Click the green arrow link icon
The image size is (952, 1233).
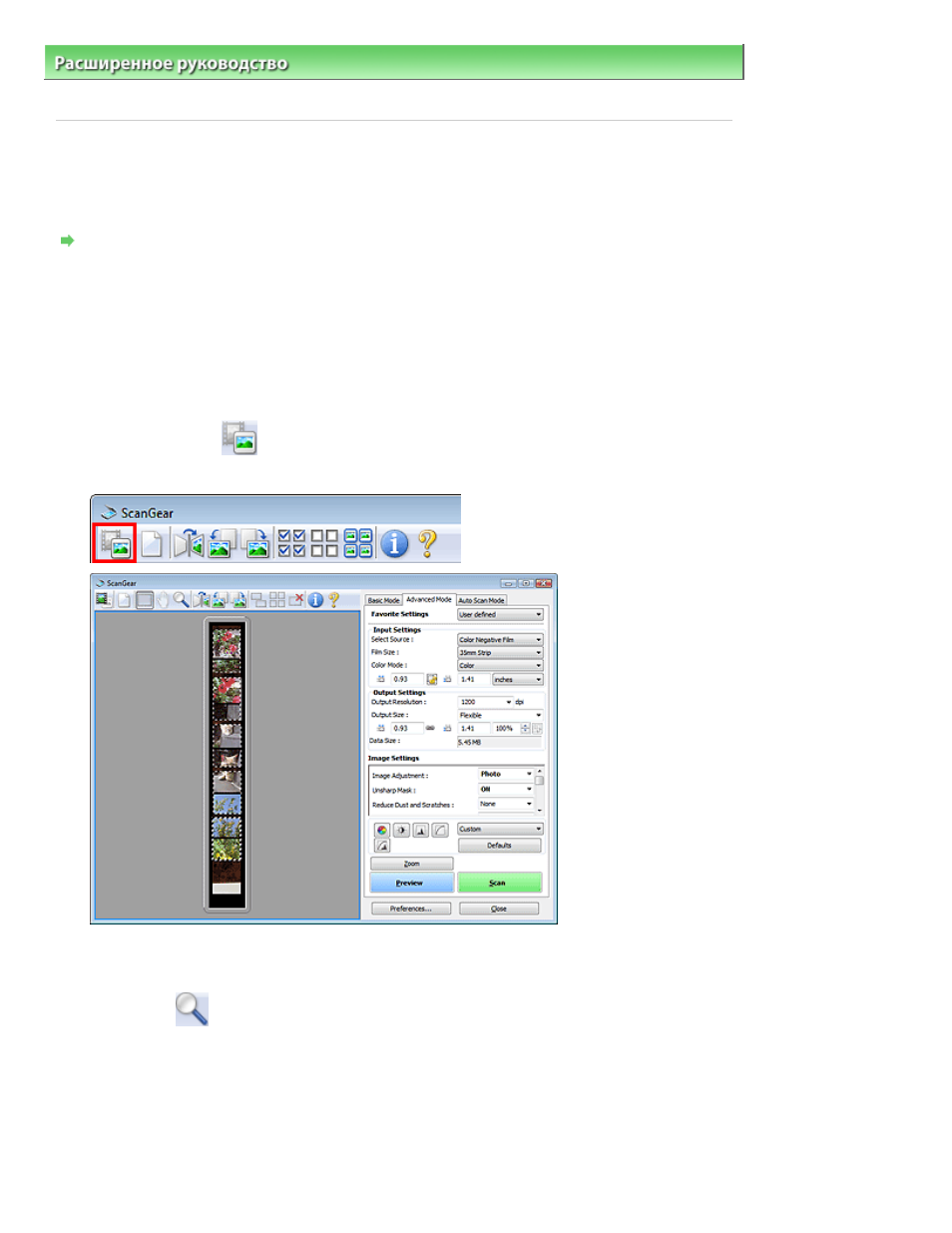click(67, 241)
